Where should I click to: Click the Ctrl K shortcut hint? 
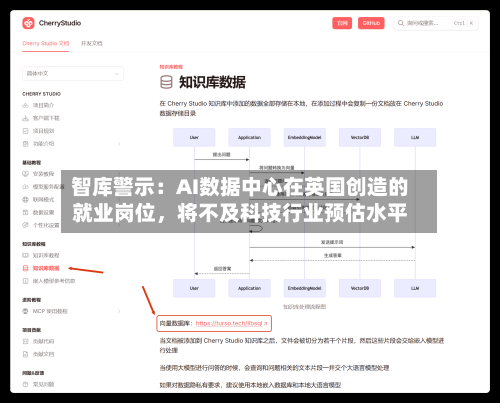[464, 23]
